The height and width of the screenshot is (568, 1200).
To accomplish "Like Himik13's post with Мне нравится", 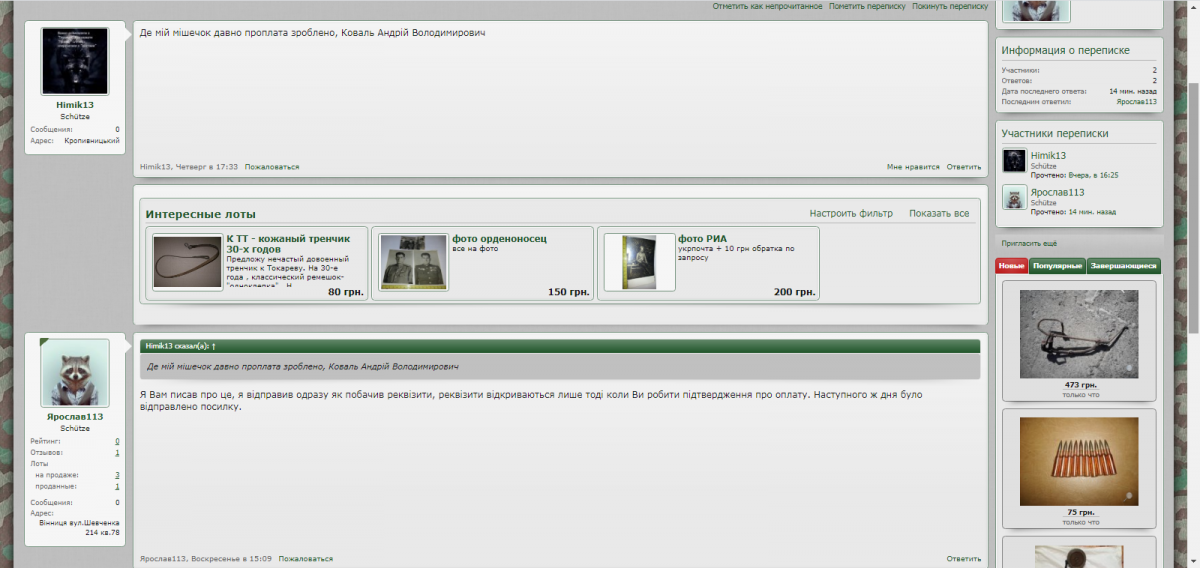I will [914, 167].
